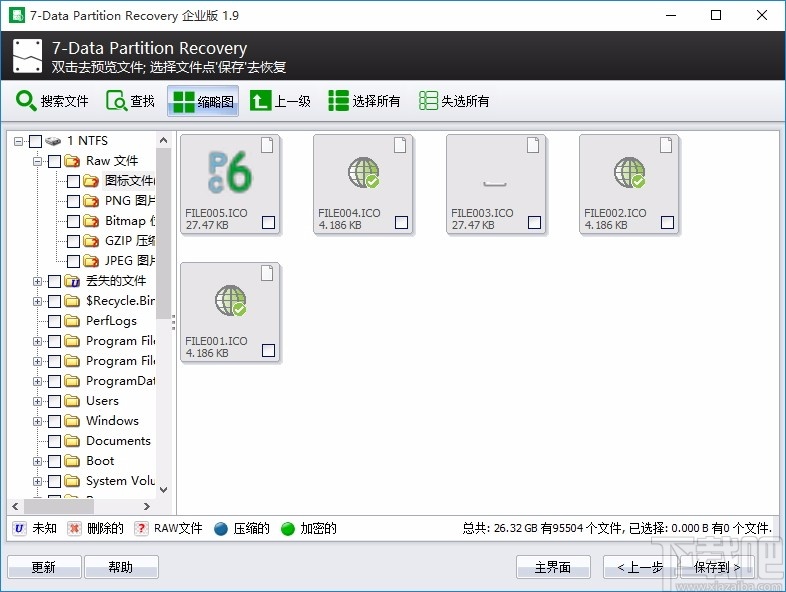
Task: Tick the Windows folder checkbox
Action: pos(55,422)
